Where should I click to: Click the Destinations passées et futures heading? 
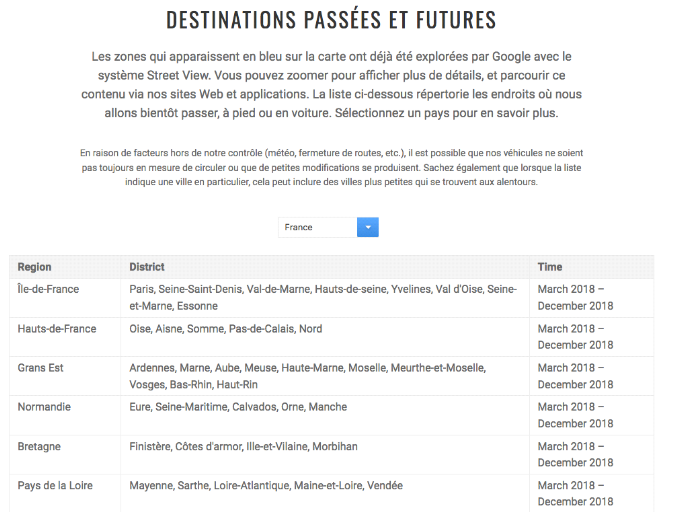coord(331,20)
